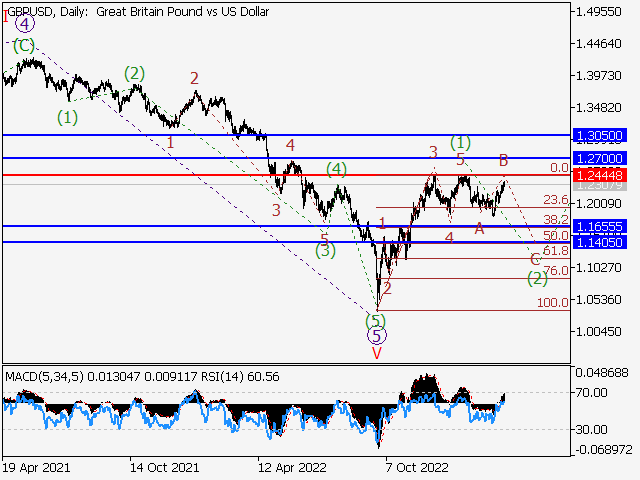Screen dimensions: 640x480
Task: Click the -0.068972 indicator scale value
Action: point(603,450)
